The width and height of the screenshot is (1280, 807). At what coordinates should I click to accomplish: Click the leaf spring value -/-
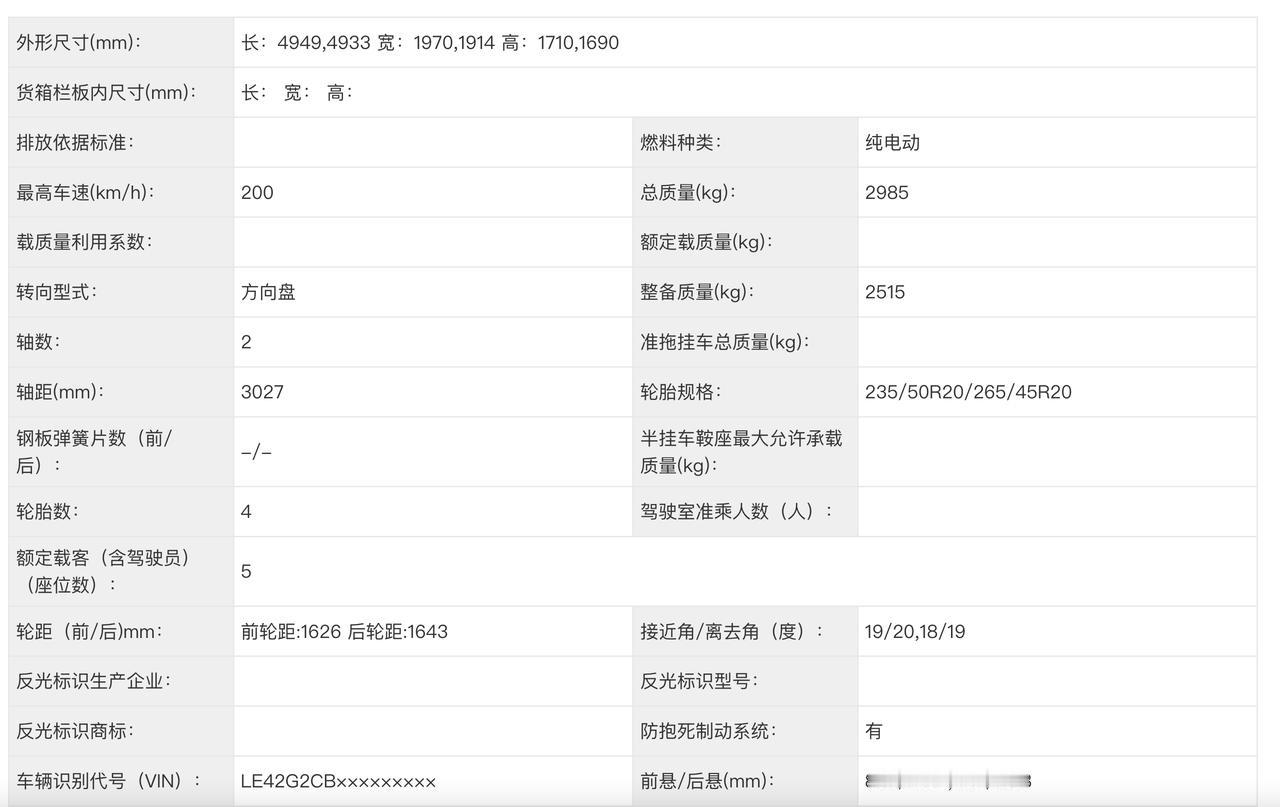pyautogui.click(x=256, y=452)
